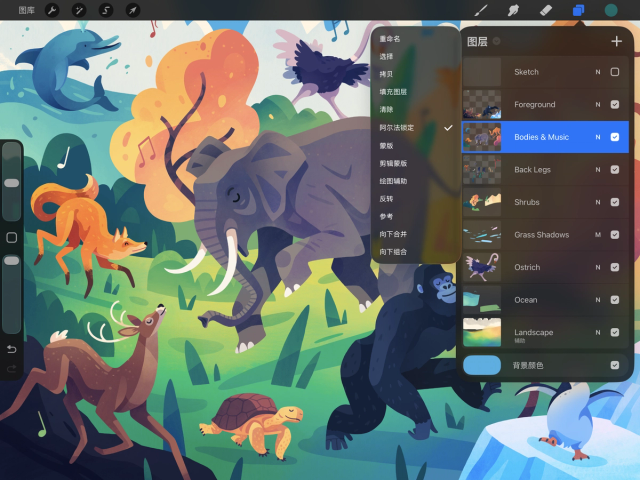Uncheck the Ostrich layer visibility

615,267
